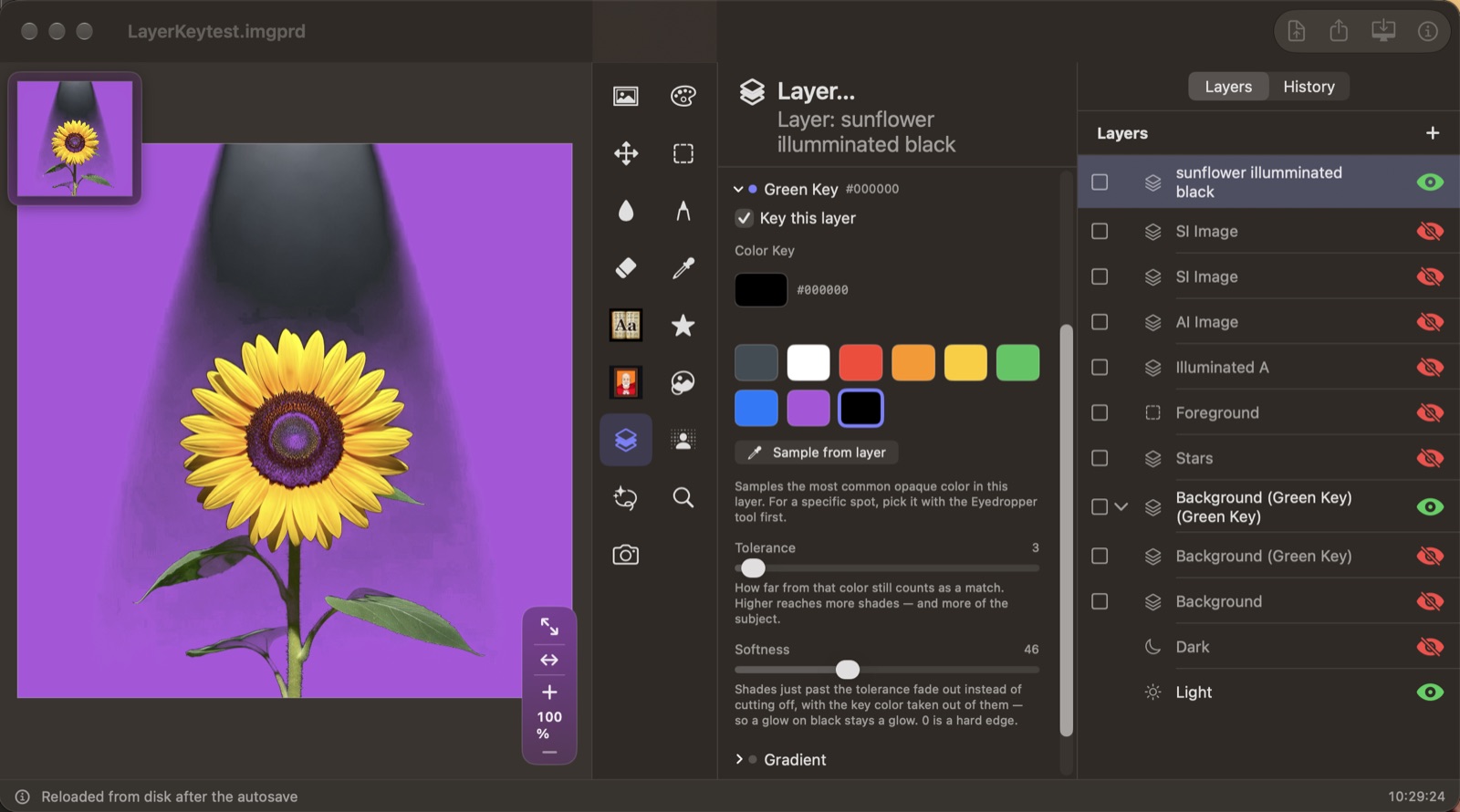The width and height of the screenshot is (1460, 812).
Task: Switch to the Layers tab
Action: (1228, 87)
